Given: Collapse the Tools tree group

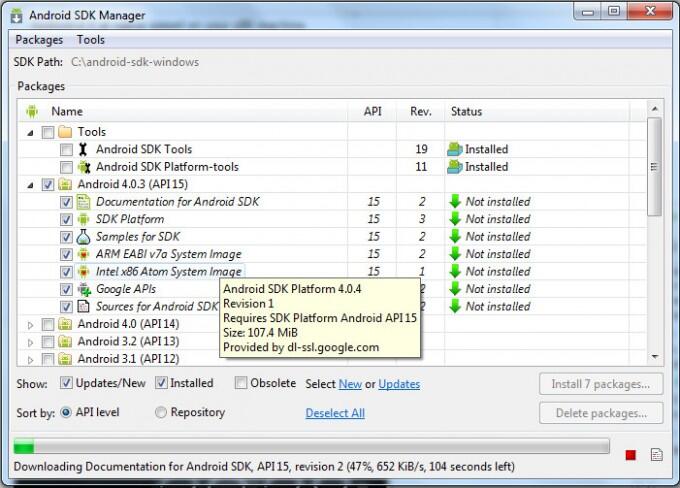Looking at the screenshot, I should click(30, 133).
